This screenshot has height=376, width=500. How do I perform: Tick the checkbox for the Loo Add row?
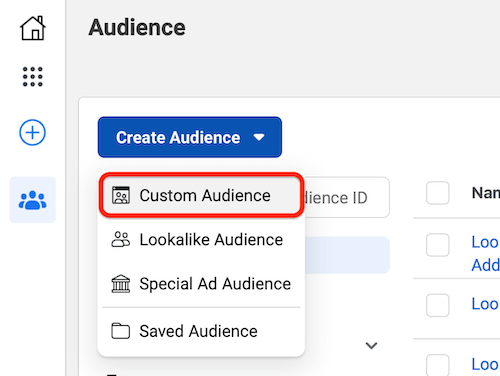tap(438, 245)
